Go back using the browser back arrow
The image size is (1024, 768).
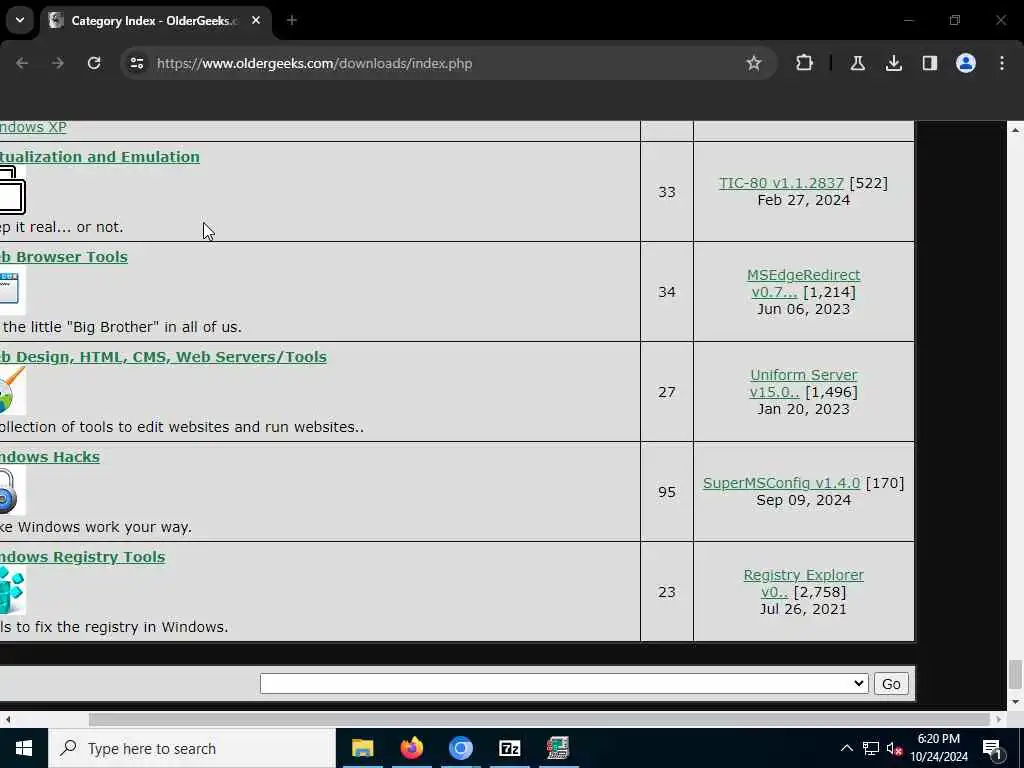[22, 63]
